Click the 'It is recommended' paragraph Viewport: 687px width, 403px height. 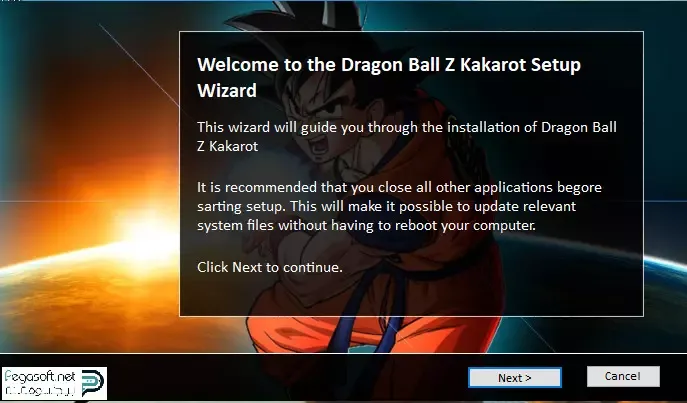399,206
